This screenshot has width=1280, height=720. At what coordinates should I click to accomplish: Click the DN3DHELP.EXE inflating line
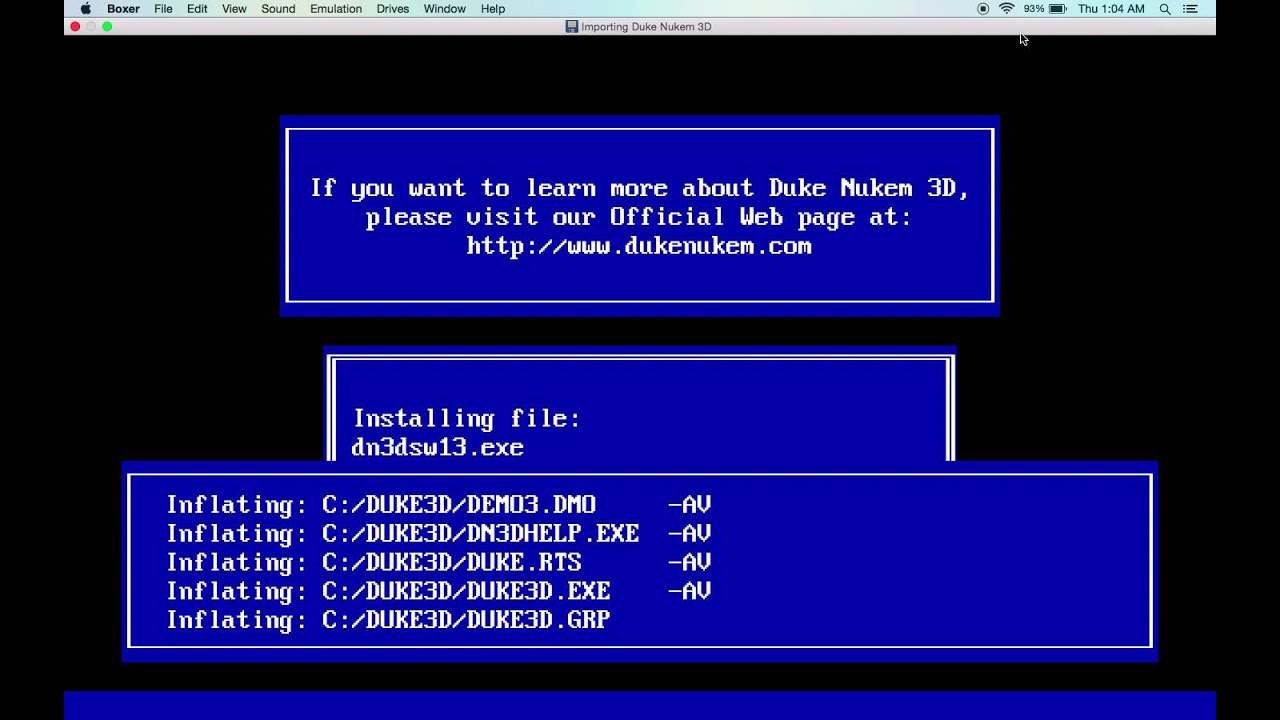439,534
